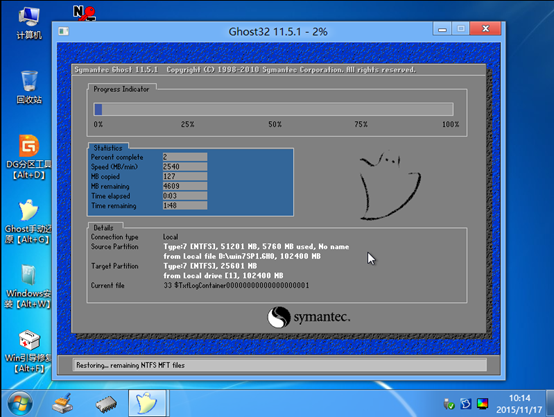This screenshot has width=554, height=417.
Task: Click the Connection type value Local
Action: coord(171,237)
